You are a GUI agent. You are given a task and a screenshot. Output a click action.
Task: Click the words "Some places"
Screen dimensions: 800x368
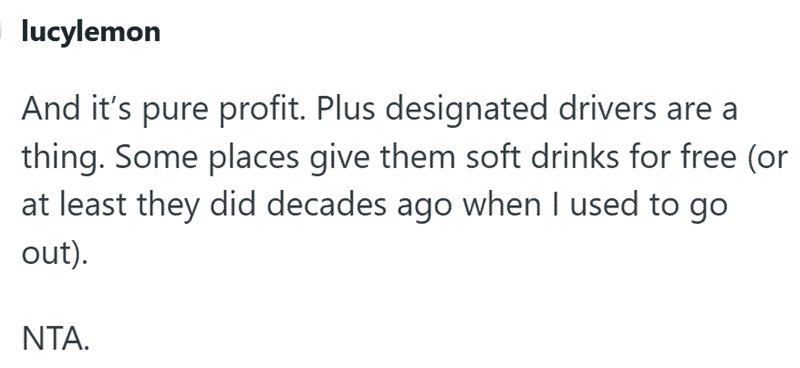(x=207, y=159)
